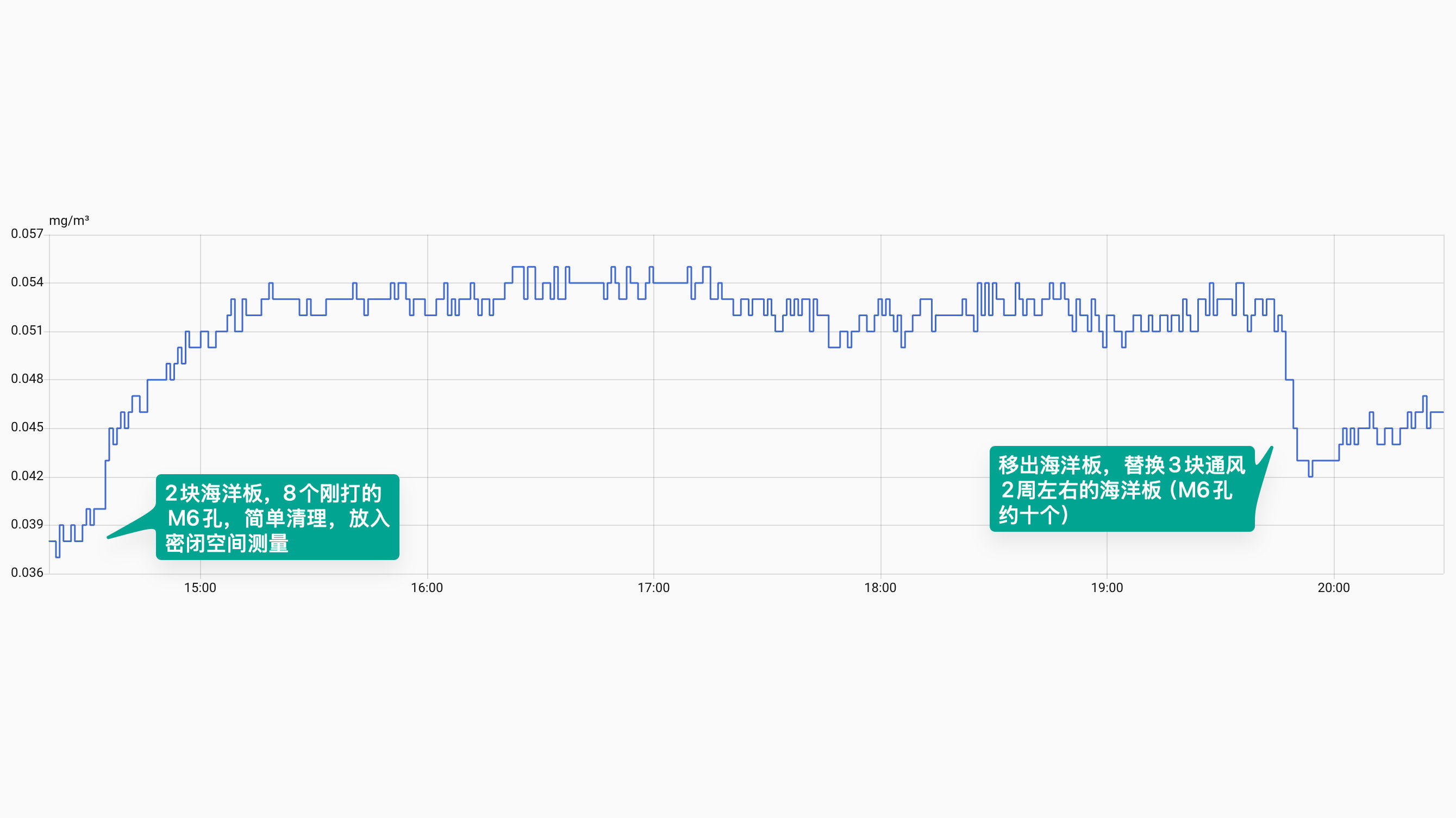
Task: Click the 0.048 y-axis value
Action: [x=27, y=379]
